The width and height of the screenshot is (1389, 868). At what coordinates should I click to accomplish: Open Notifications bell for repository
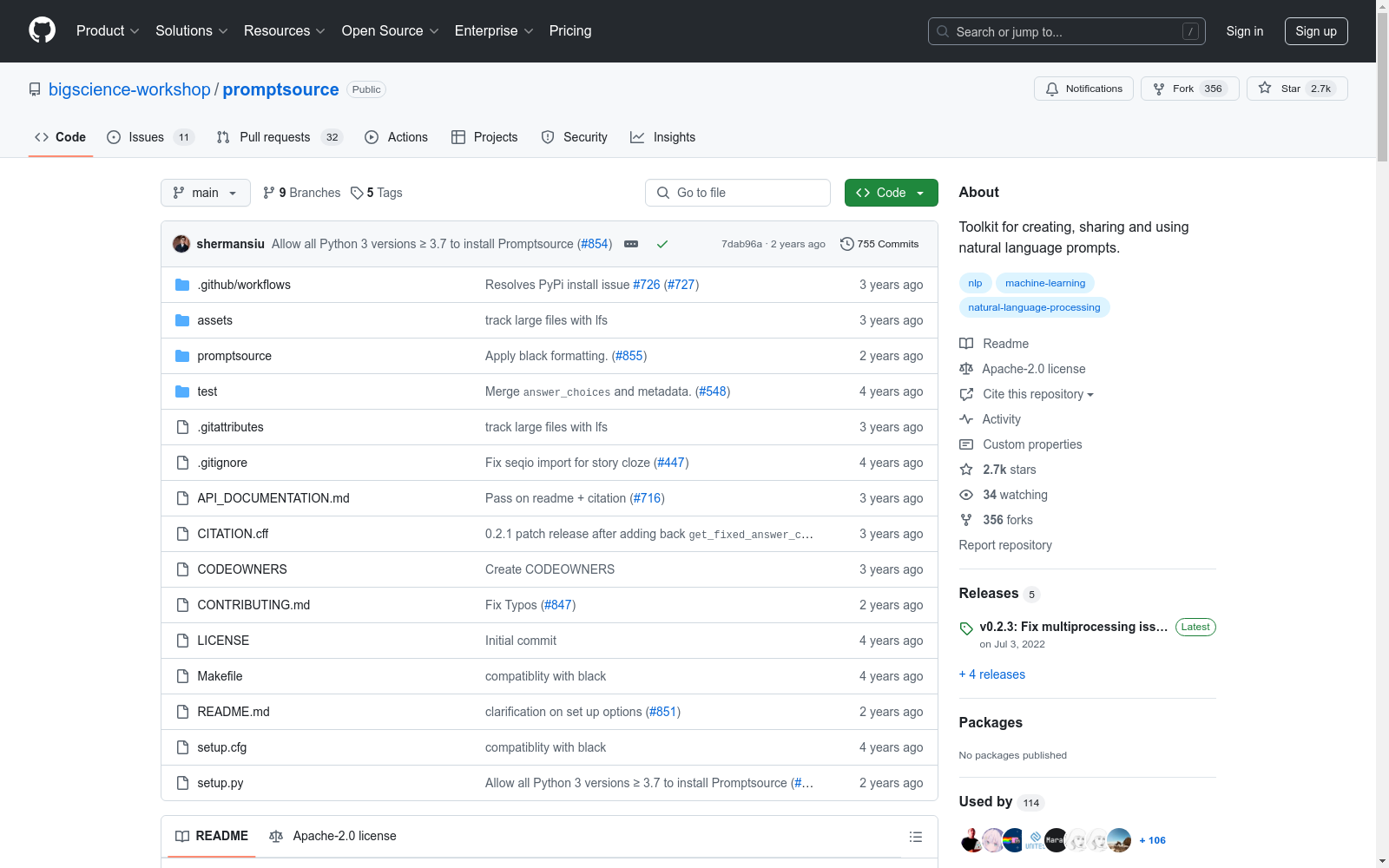click(1083, 89)
